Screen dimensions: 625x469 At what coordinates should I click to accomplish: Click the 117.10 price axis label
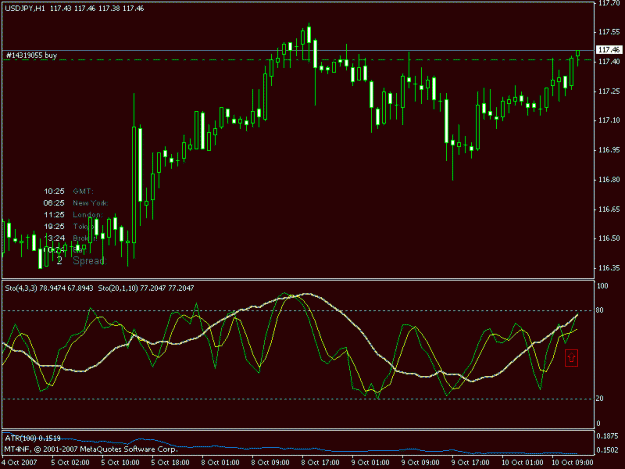click(x=609, y=120)
